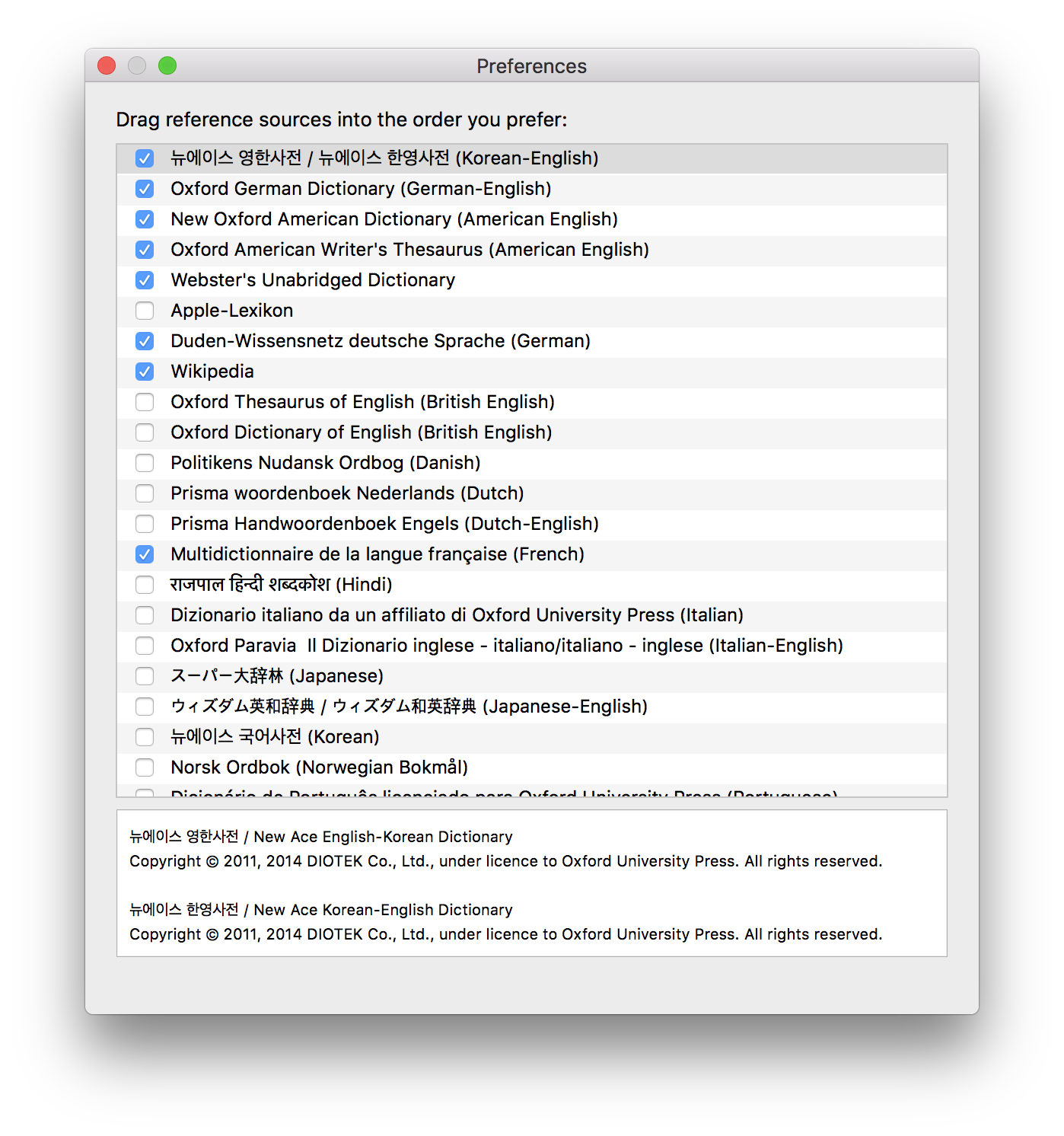Viewport: 1064px width, 1136px height.
Task: Enable the スーパー大辞林 Japanese dictionary
Action: 145,676
